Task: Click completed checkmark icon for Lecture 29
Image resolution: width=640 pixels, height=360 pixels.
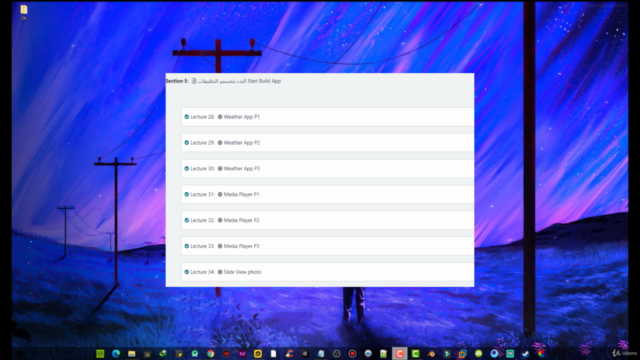Action: point(187,142)
